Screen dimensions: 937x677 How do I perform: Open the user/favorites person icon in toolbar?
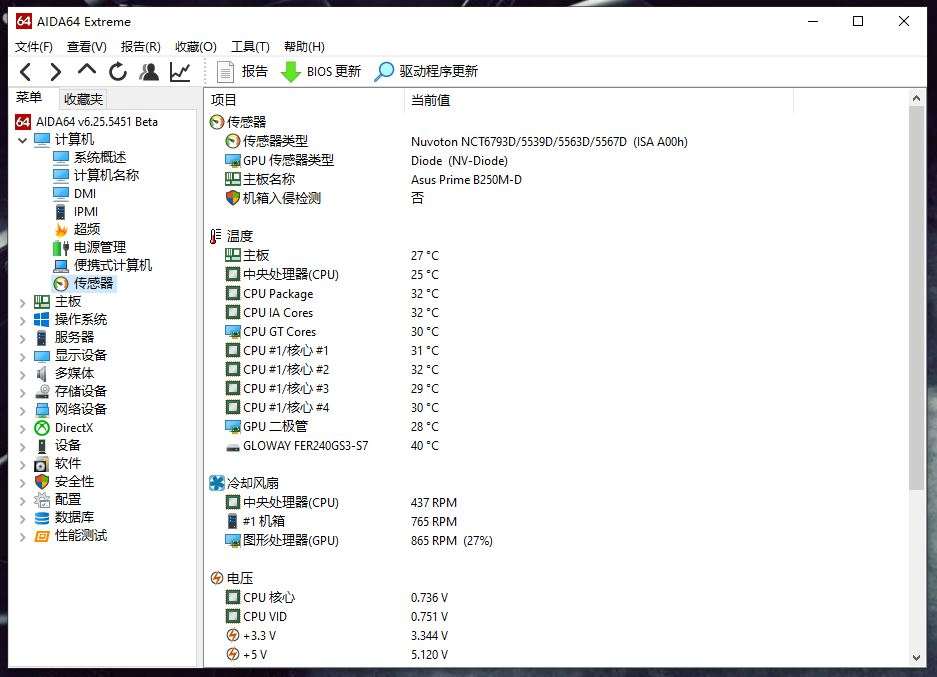(149, 72)
